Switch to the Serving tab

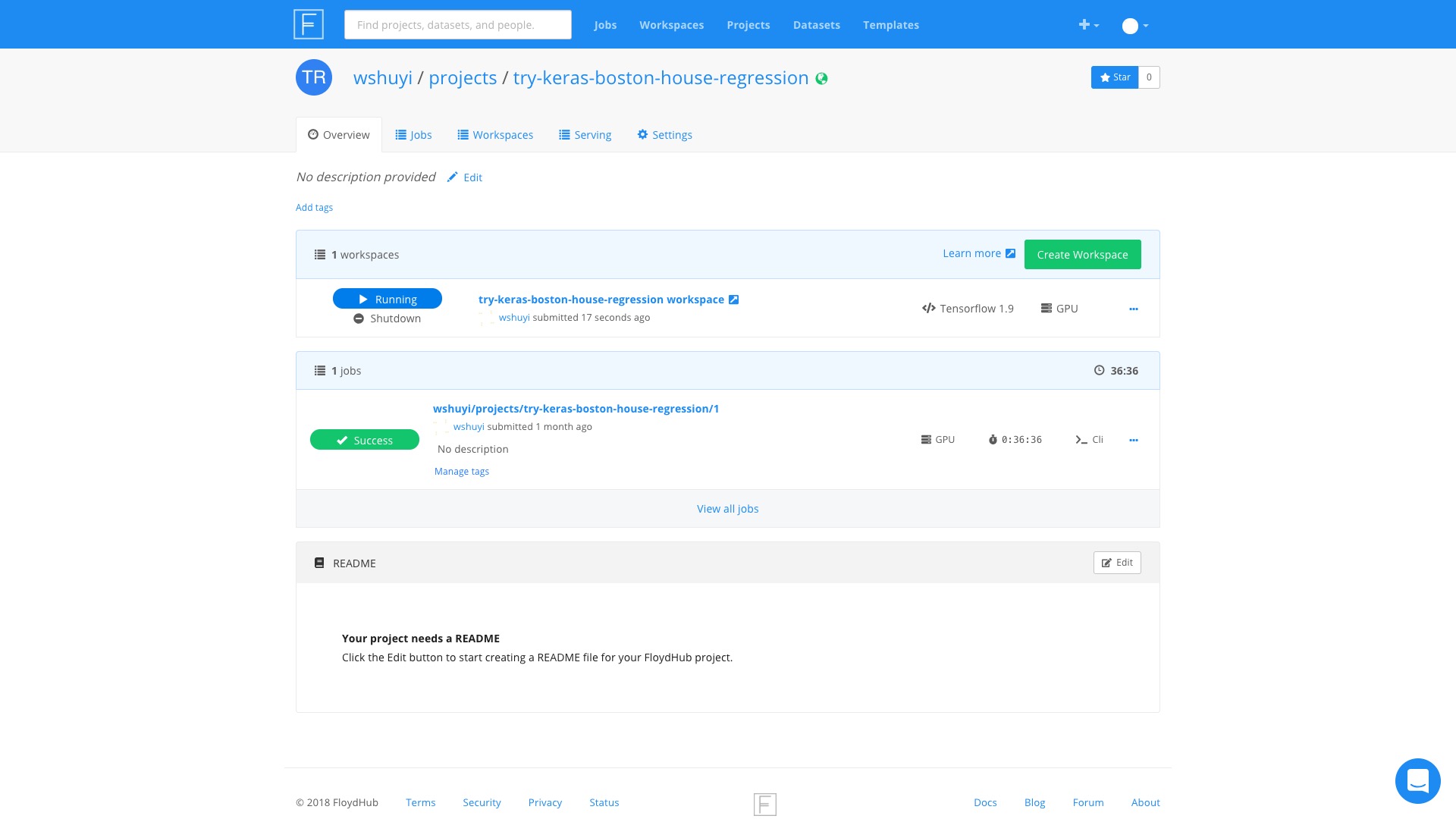coord(585,135)
